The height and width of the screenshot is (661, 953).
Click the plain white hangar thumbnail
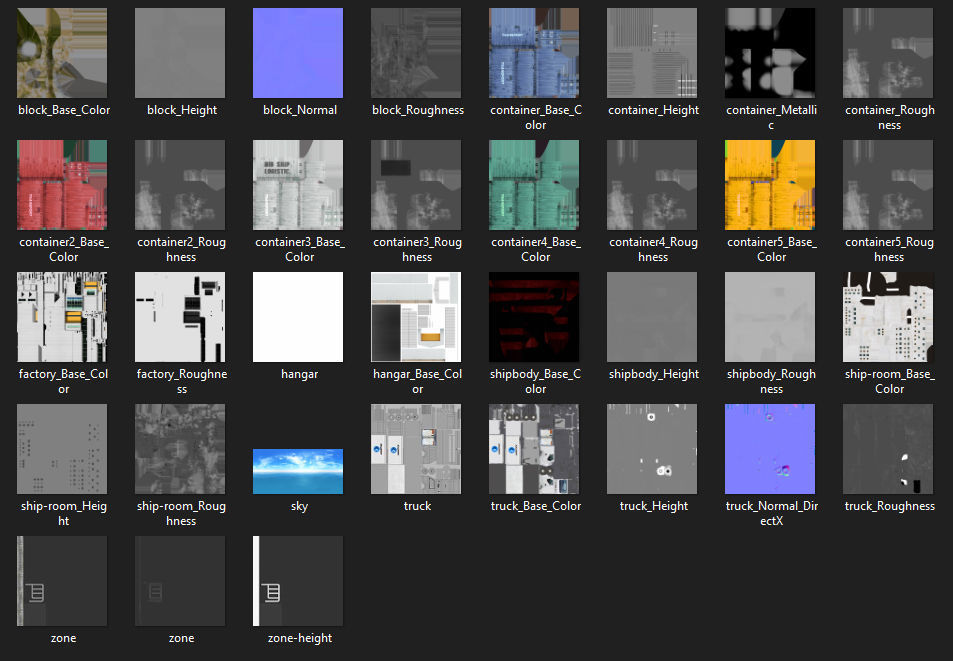298,317
